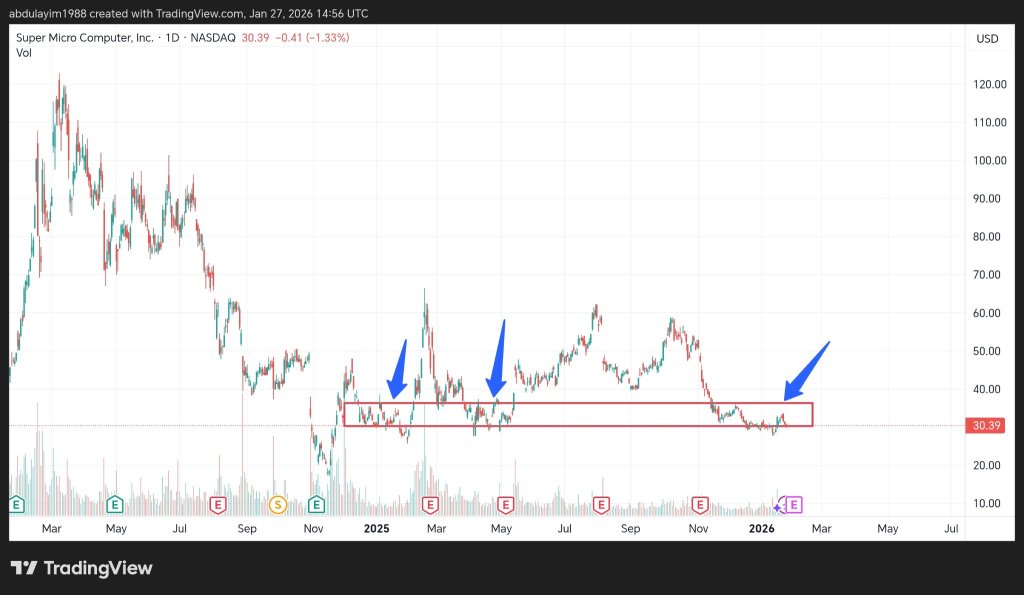Screen dimensions: 1024x595
Task: Click the header credit abdulayim1988 created with TradingView.com
Action: tap(127, 13)
